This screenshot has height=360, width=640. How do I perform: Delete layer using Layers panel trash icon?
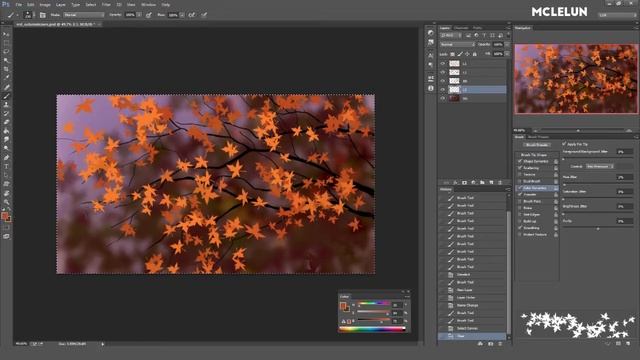tap(500, 182)
